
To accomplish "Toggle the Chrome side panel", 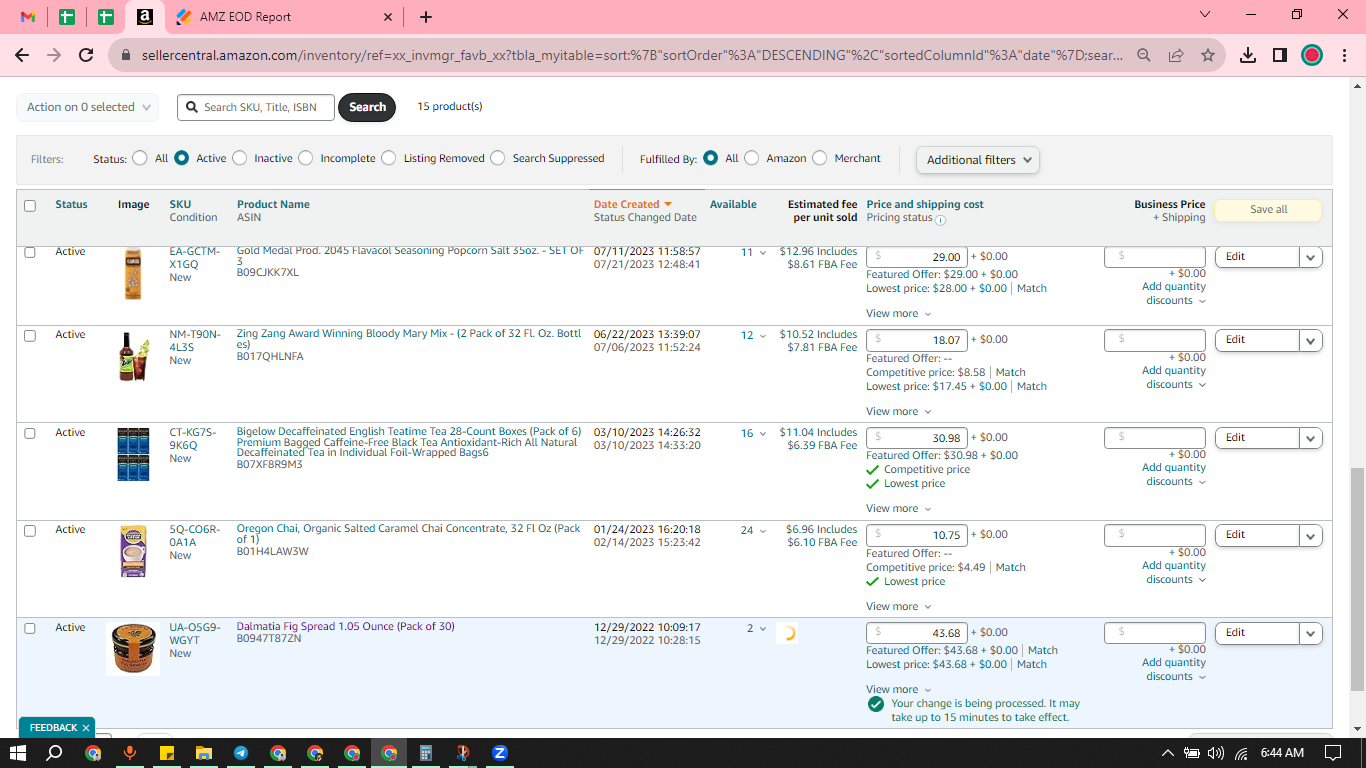I will point(1280,56).
